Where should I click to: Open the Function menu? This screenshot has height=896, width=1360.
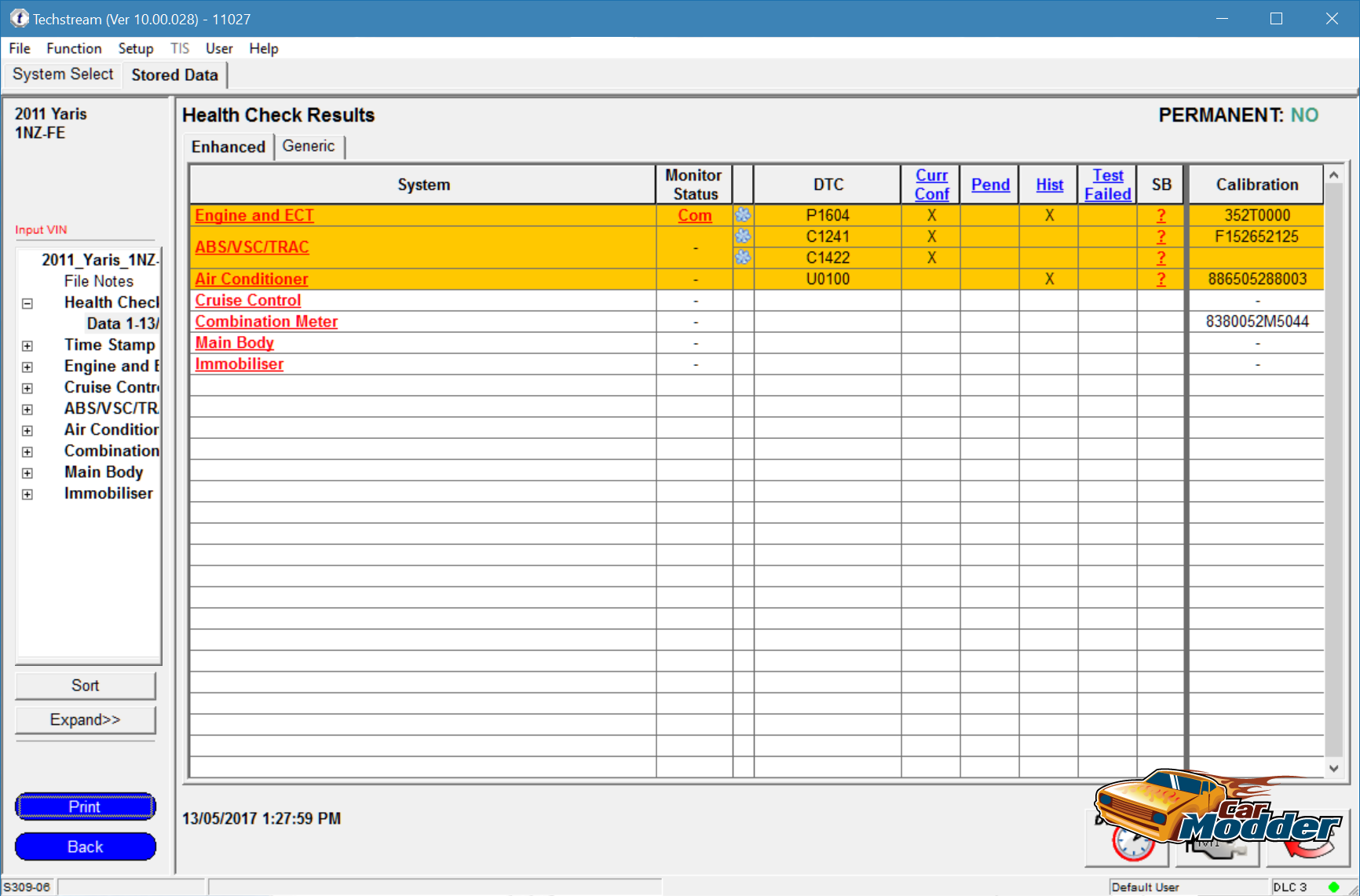point(74,49)
